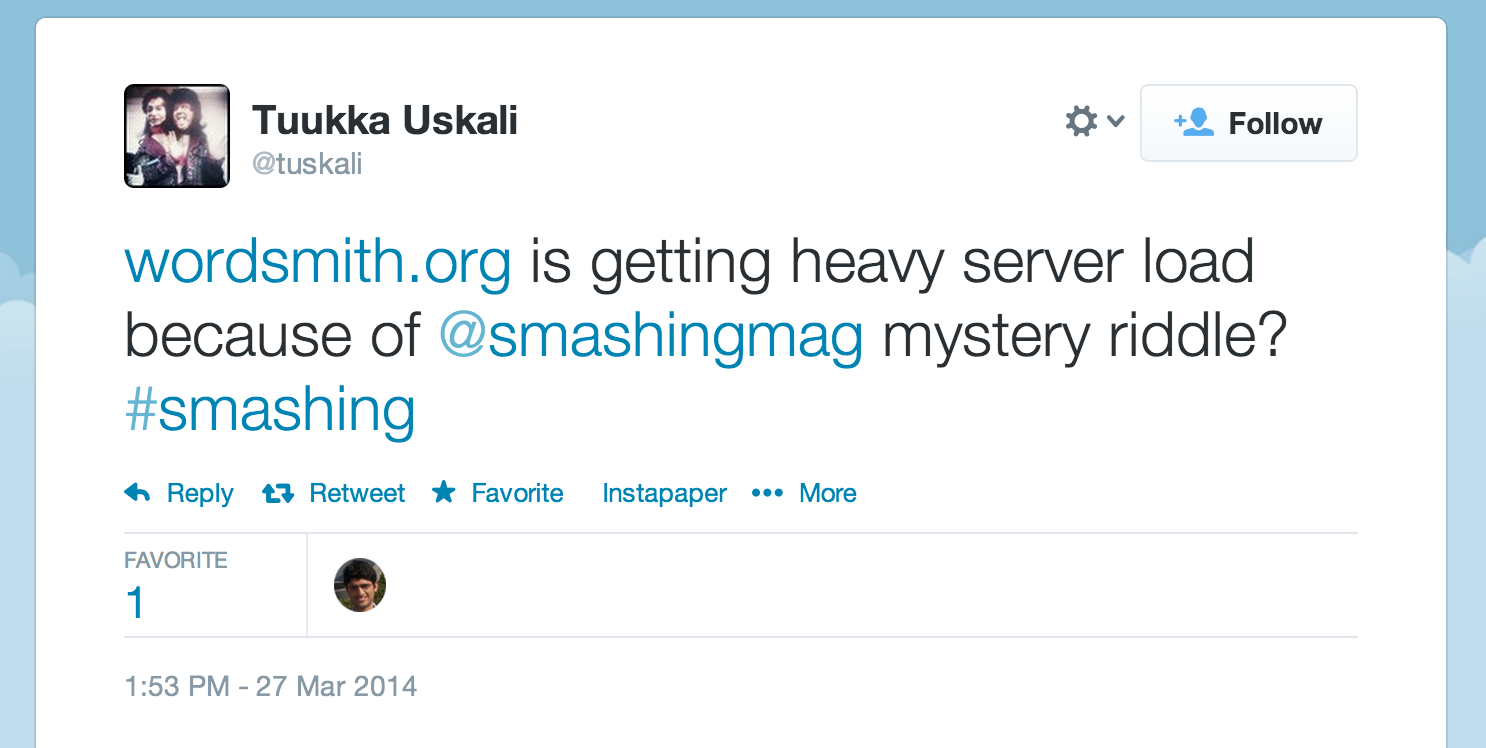Image resolution: width=1486 pixels, height=748 pixels.
Task: Click the Retweet text label
Action: tap(357, 493)
